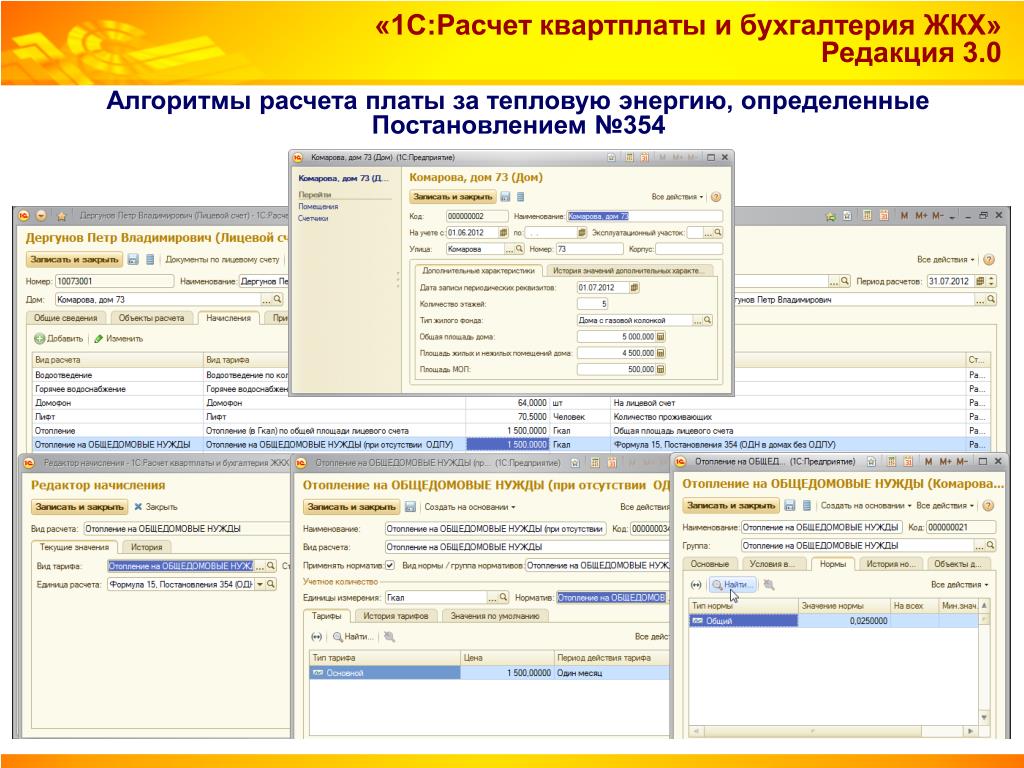This screenshot has width=1024, height=768.
Task: Open Условия в... tab
Action: click(x=773, y=564)
